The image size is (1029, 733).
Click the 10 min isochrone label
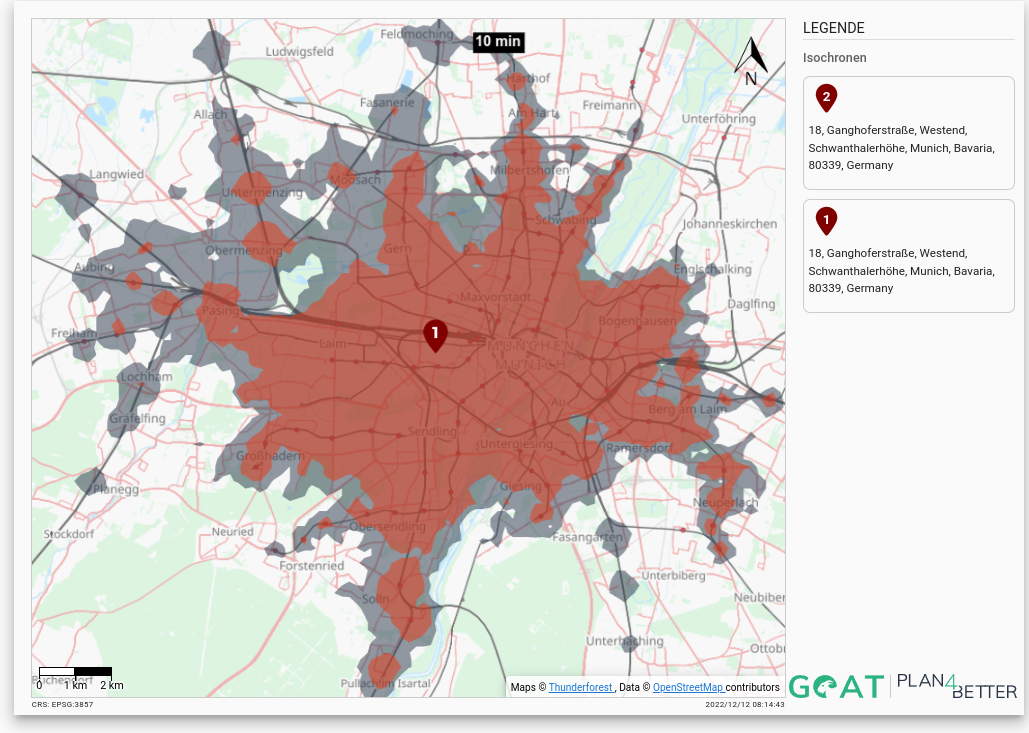click(497, 41)
